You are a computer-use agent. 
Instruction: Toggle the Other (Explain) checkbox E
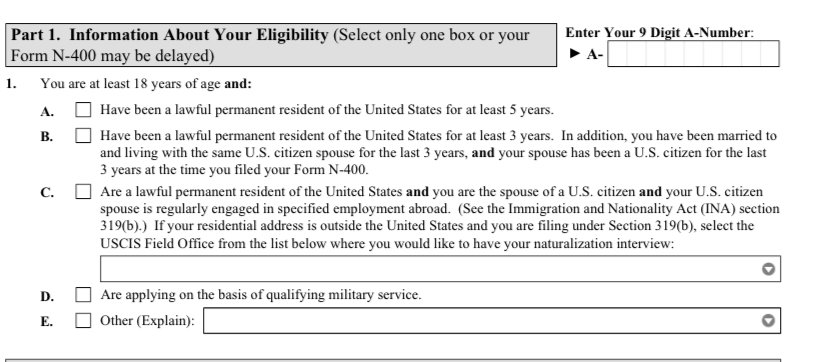point(83,320)
